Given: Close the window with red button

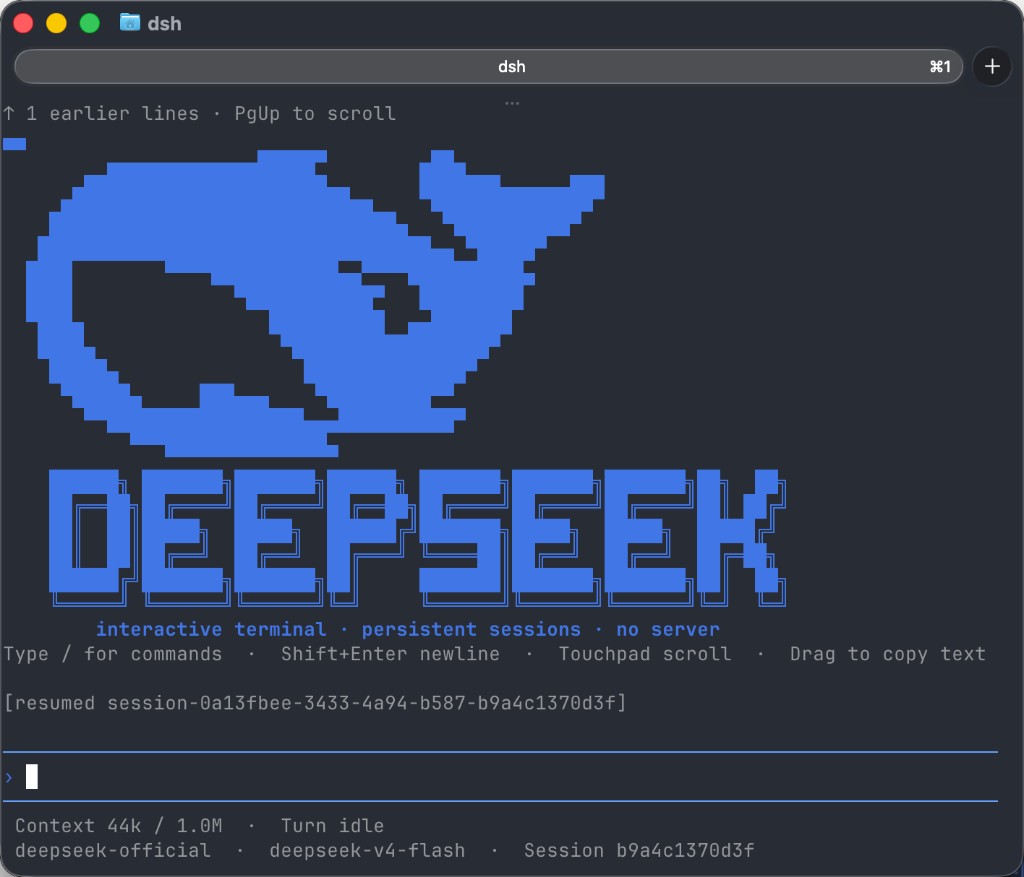Looking at the screenshot, I should (x=24, y=24).
